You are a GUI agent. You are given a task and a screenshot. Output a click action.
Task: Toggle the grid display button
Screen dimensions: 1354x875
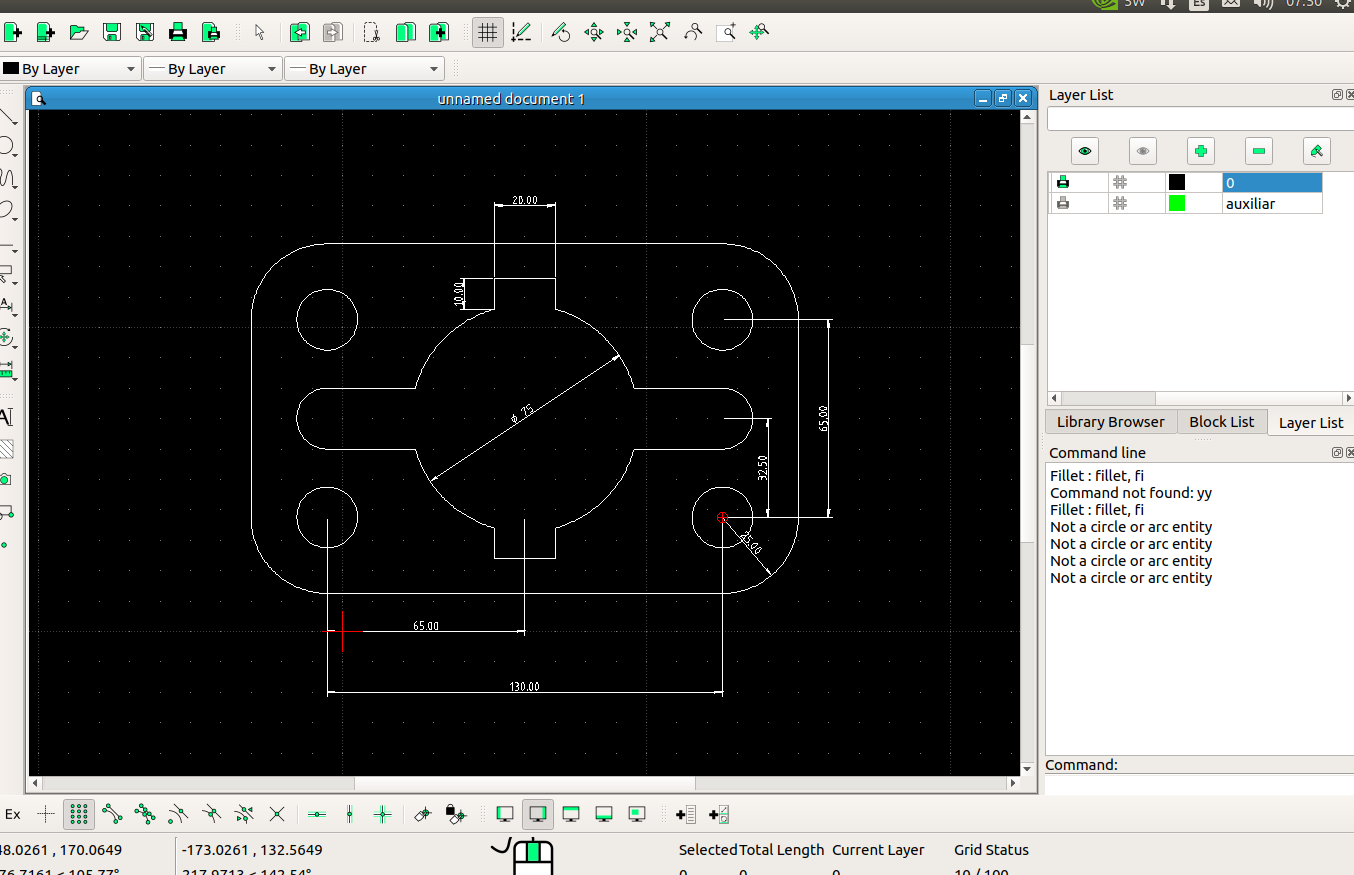pyautogui.click(x=487, y=32)
